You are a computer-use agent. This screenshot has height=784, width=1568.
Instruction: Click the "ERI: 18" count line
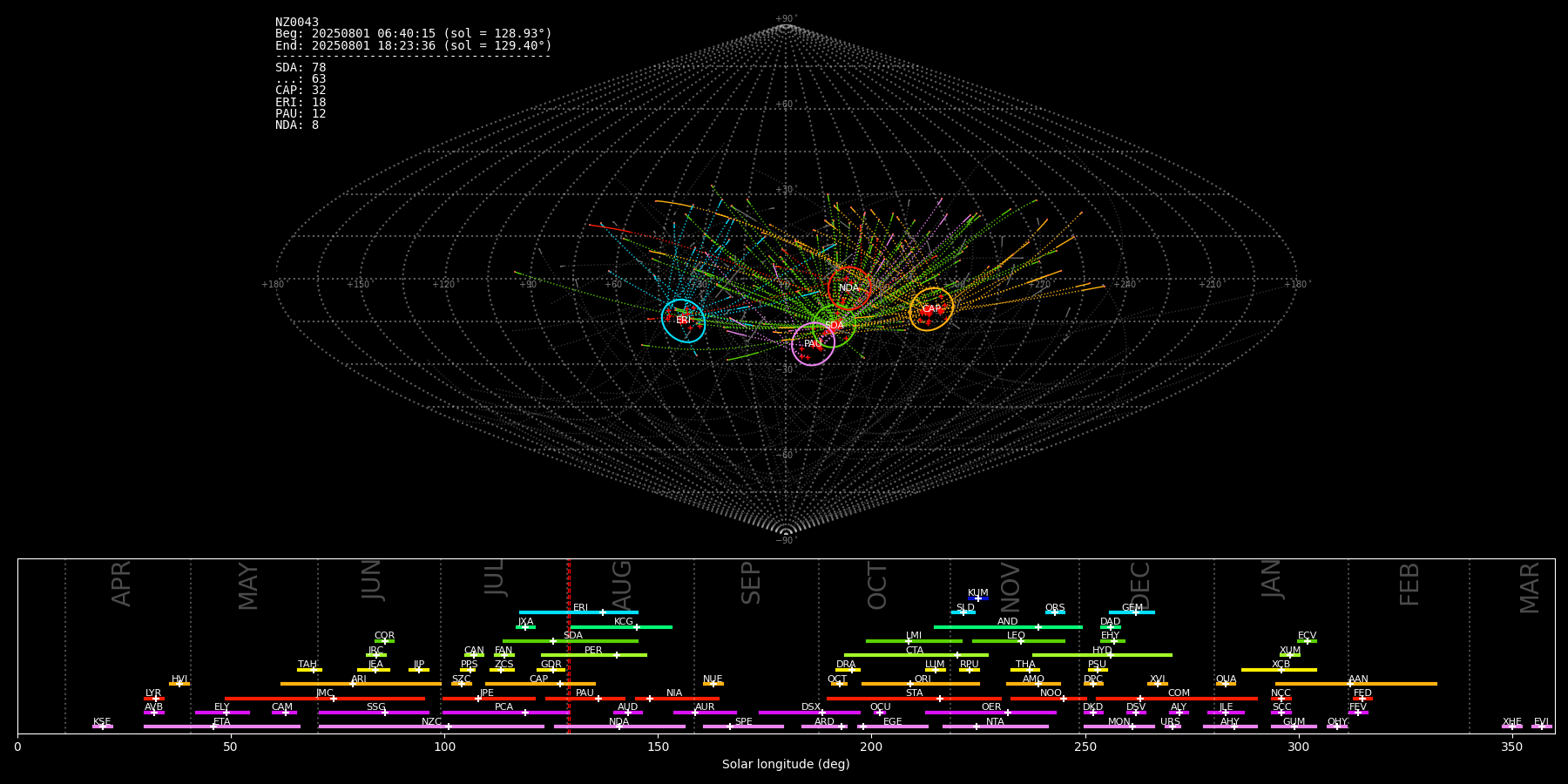tap(301, 103)
